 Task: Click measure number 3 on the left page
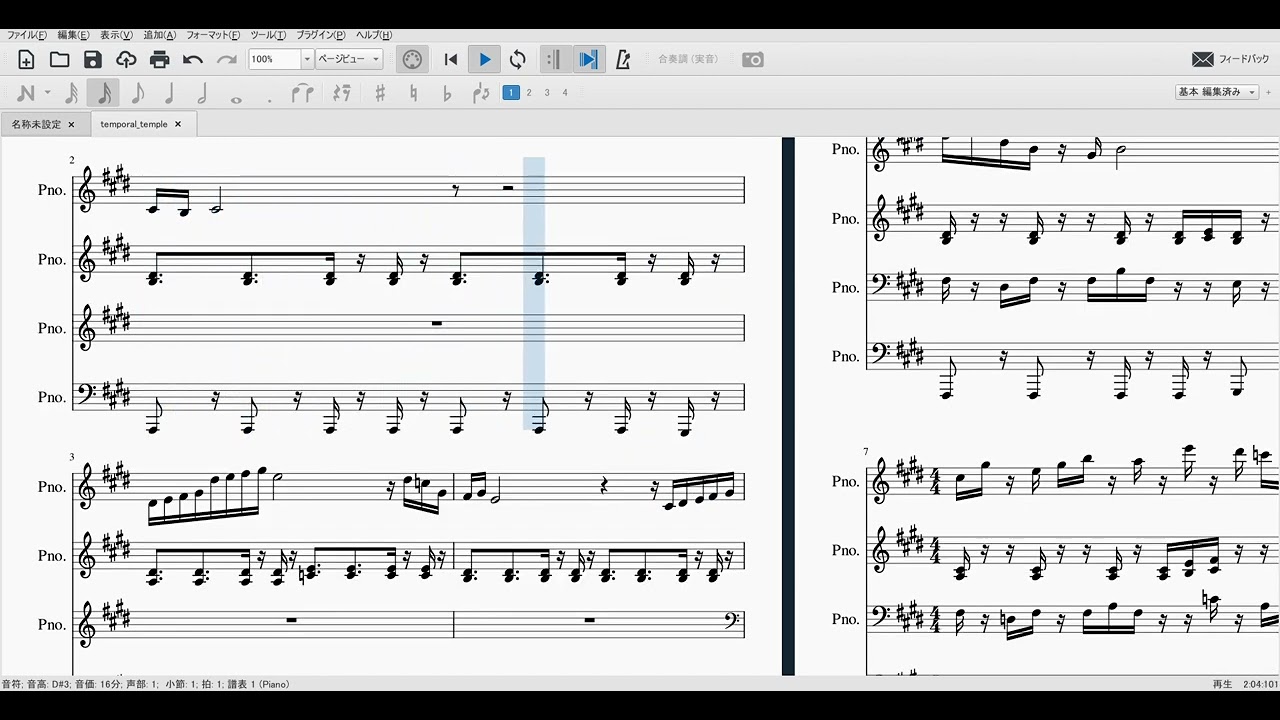click(72, 457)
